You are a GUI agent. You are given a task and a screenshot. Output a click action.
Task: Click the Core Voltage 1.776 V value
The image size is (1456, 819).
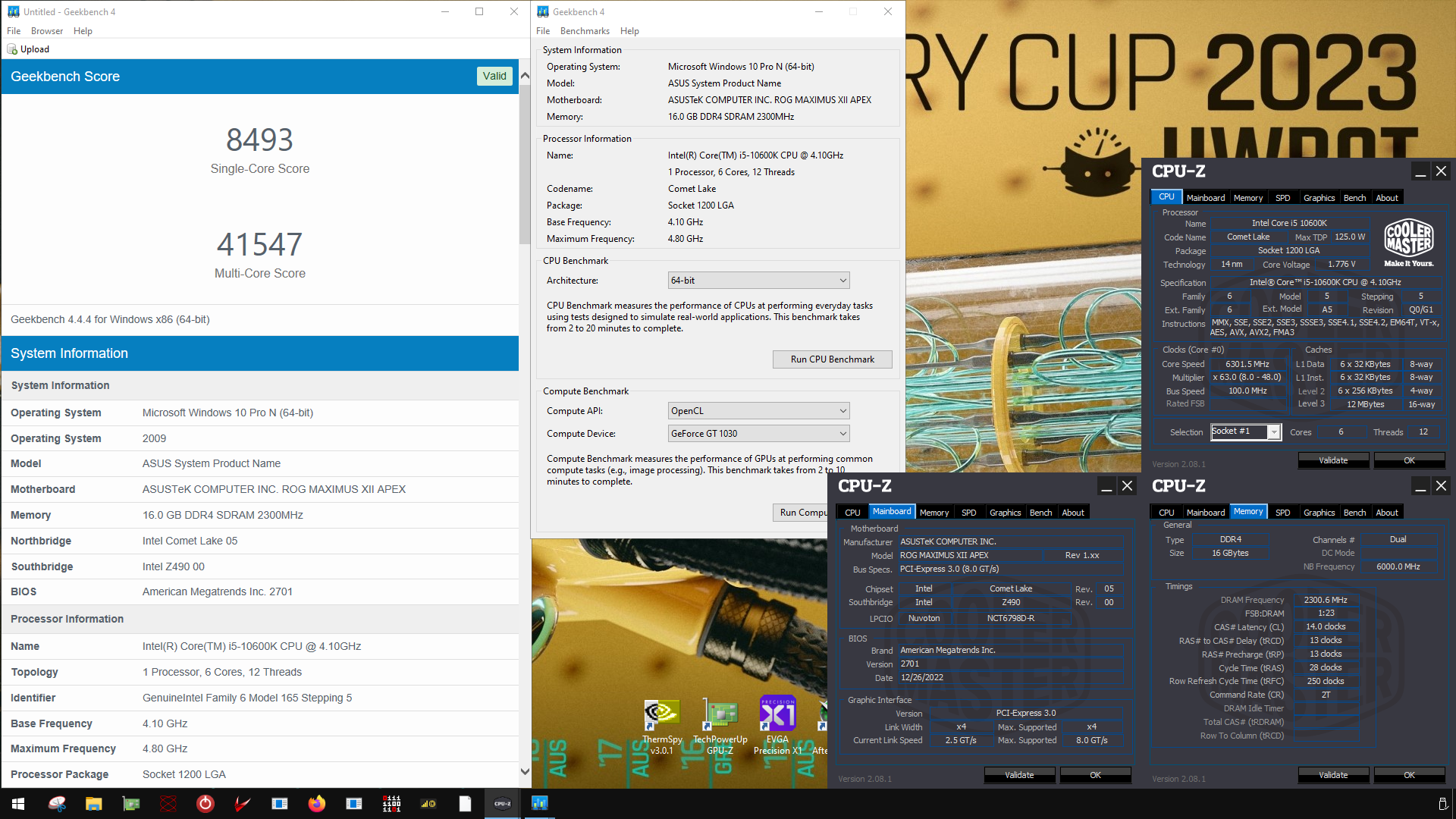point(1341,265)
